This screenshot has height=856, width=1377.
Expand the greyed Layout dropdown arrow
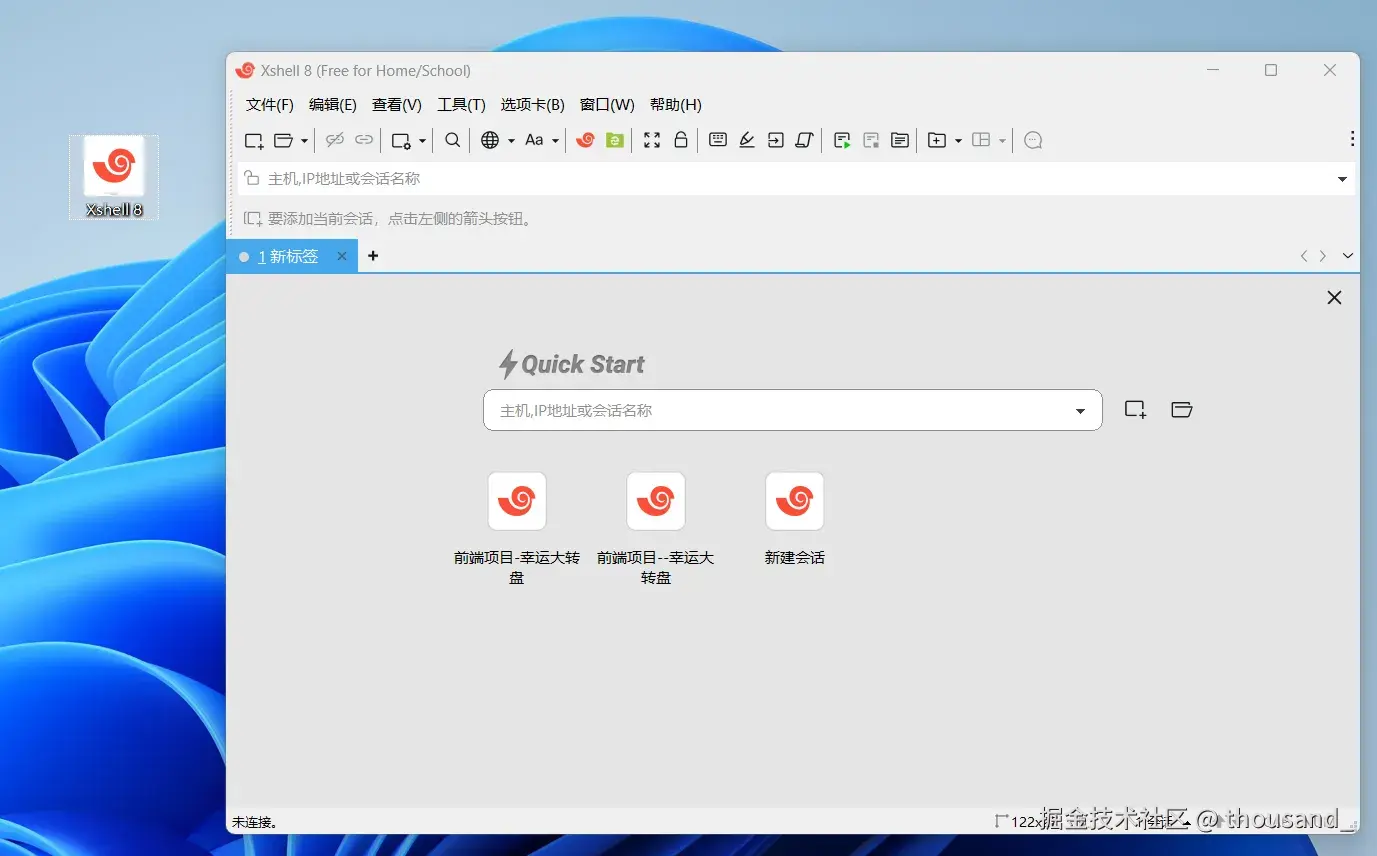click(1002, 141)
